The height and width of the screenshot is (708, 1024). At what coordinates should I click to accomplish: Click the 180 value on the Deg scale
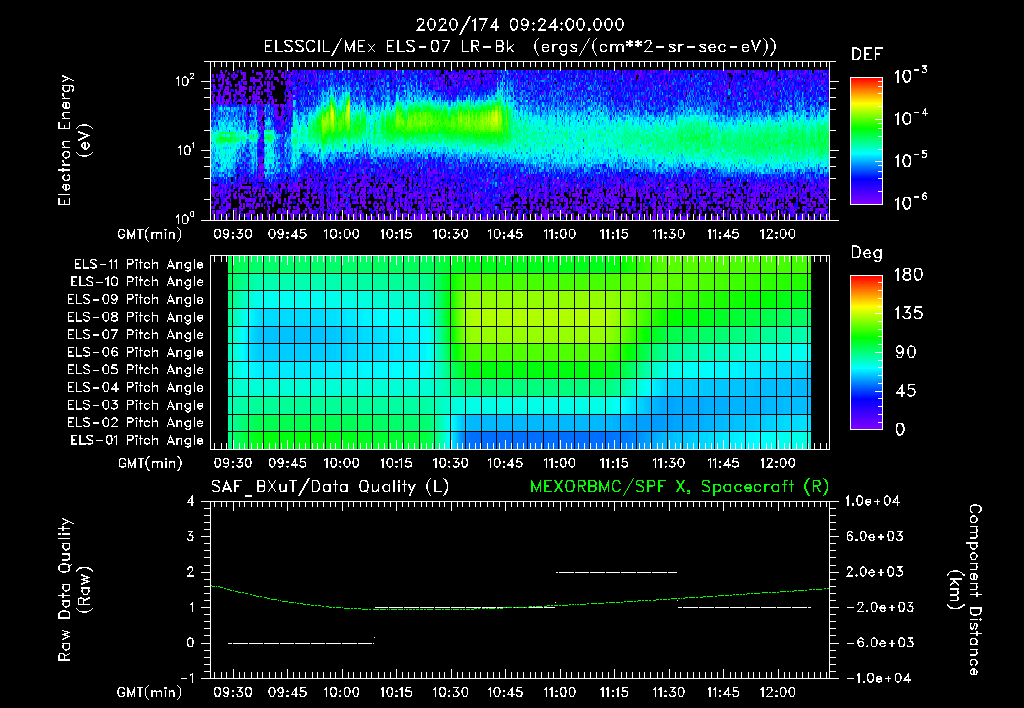point(908,275)
